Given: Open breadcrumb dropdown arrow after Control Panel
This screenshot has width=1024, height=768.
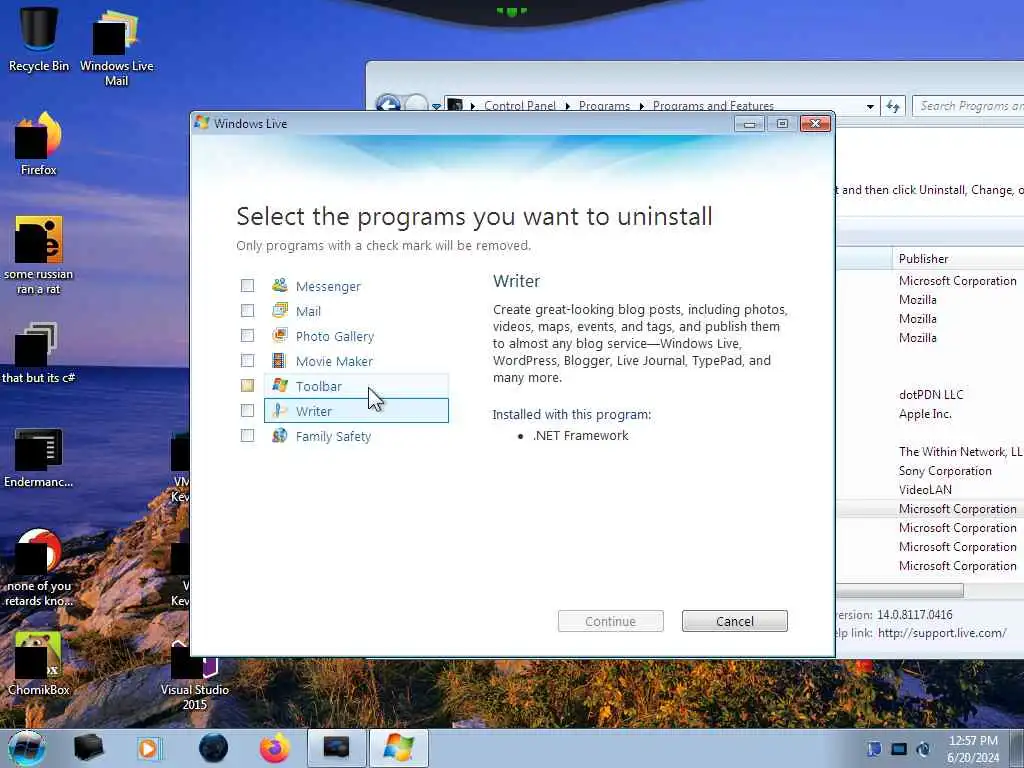Looking at the screenshot, I should click(567, 106).
